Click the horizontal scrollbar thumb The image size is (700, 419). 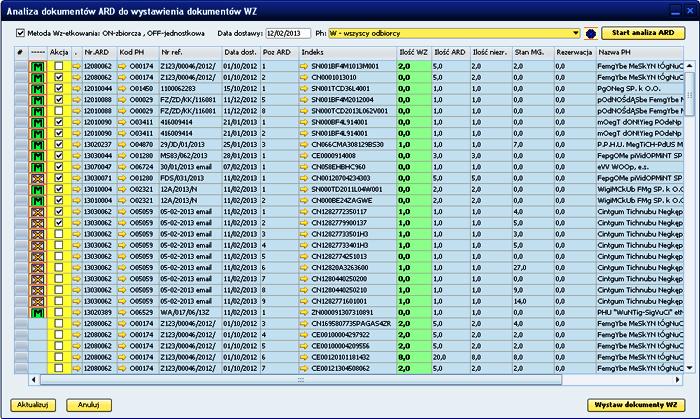[301, 380]
